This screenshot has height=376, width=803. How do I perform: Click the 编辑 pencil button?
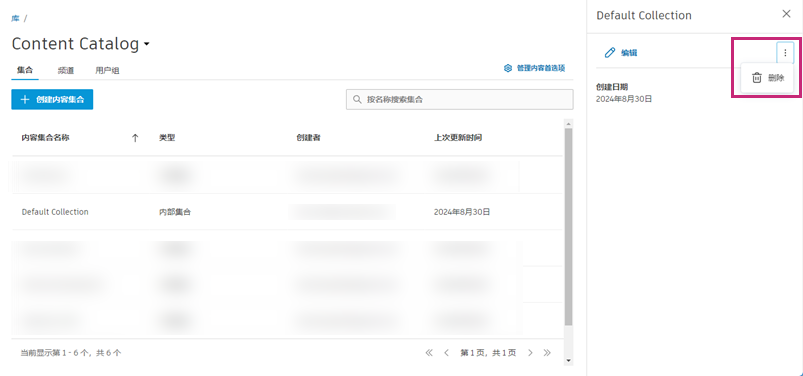621,52
